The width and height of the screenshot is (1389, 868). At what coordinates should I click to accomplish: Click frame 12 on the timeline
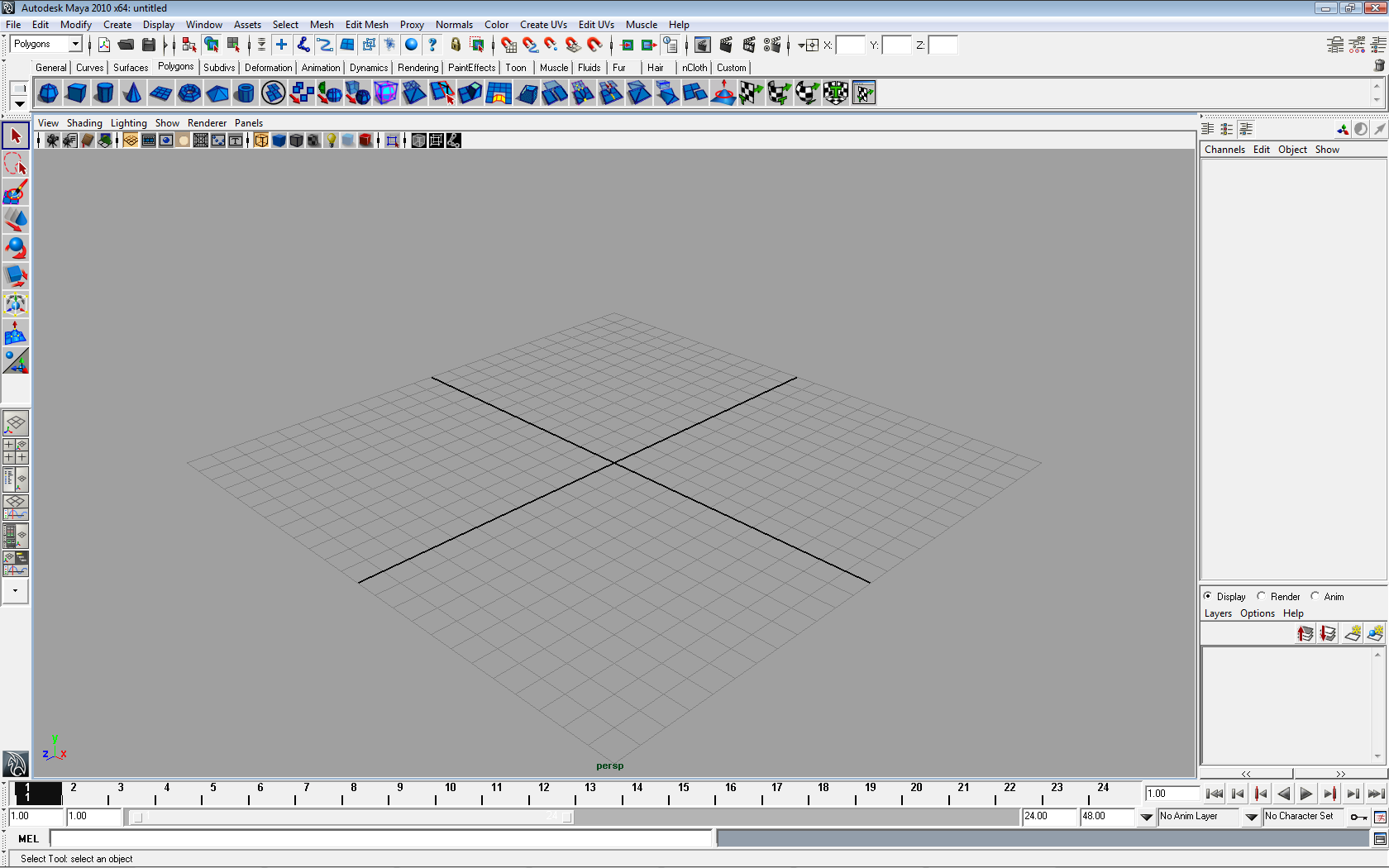tap(543, 794)
